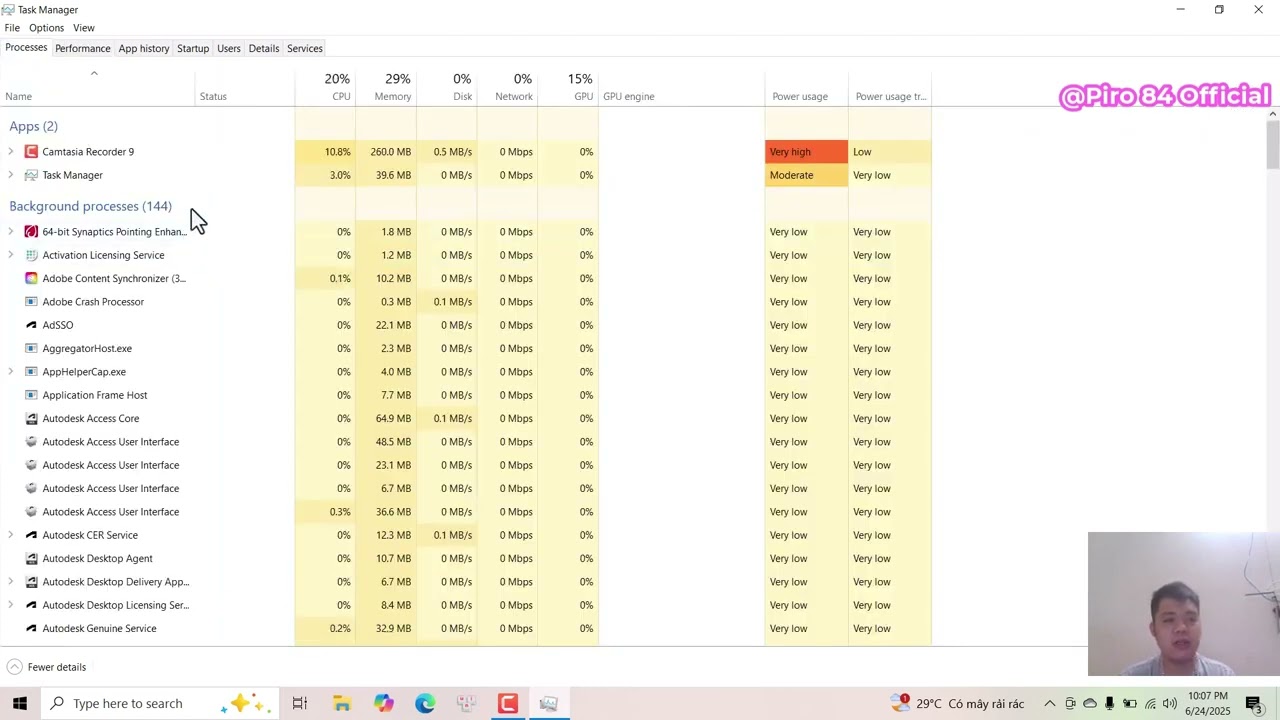The height and width of the screenshot is (720, 1280).
Task: Expand Autodesk CER Service process
Action: pyautogui.click(x=10, y=535)
